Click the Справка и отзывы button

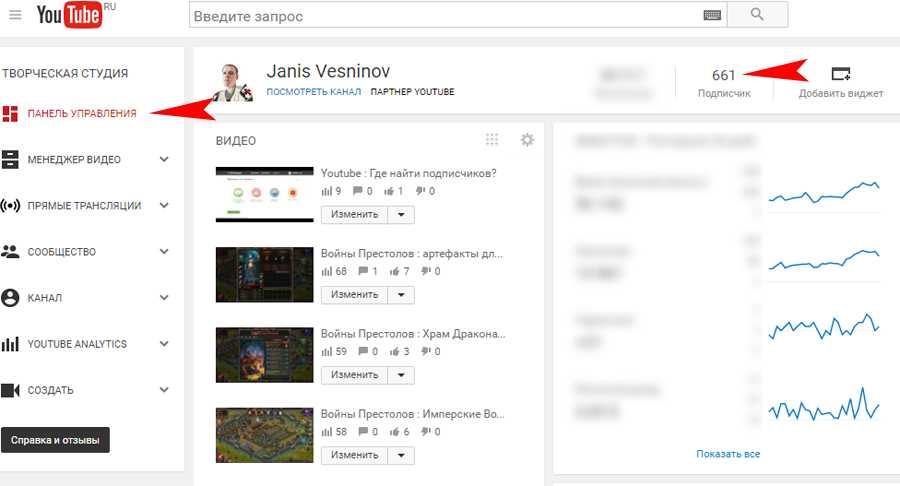tap(55, 440)
